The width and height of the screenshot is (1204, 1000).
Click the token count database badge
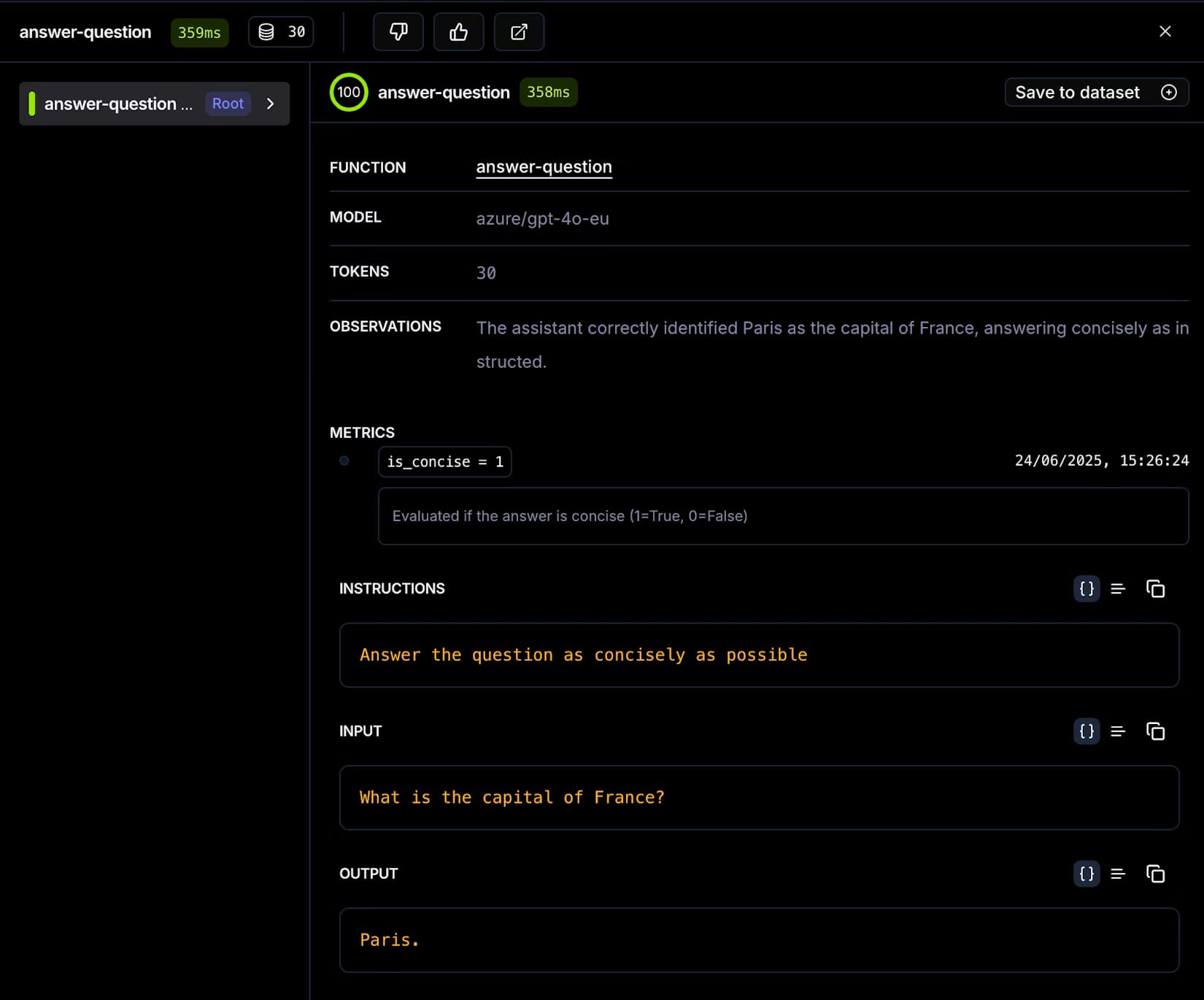coord(281,32)
